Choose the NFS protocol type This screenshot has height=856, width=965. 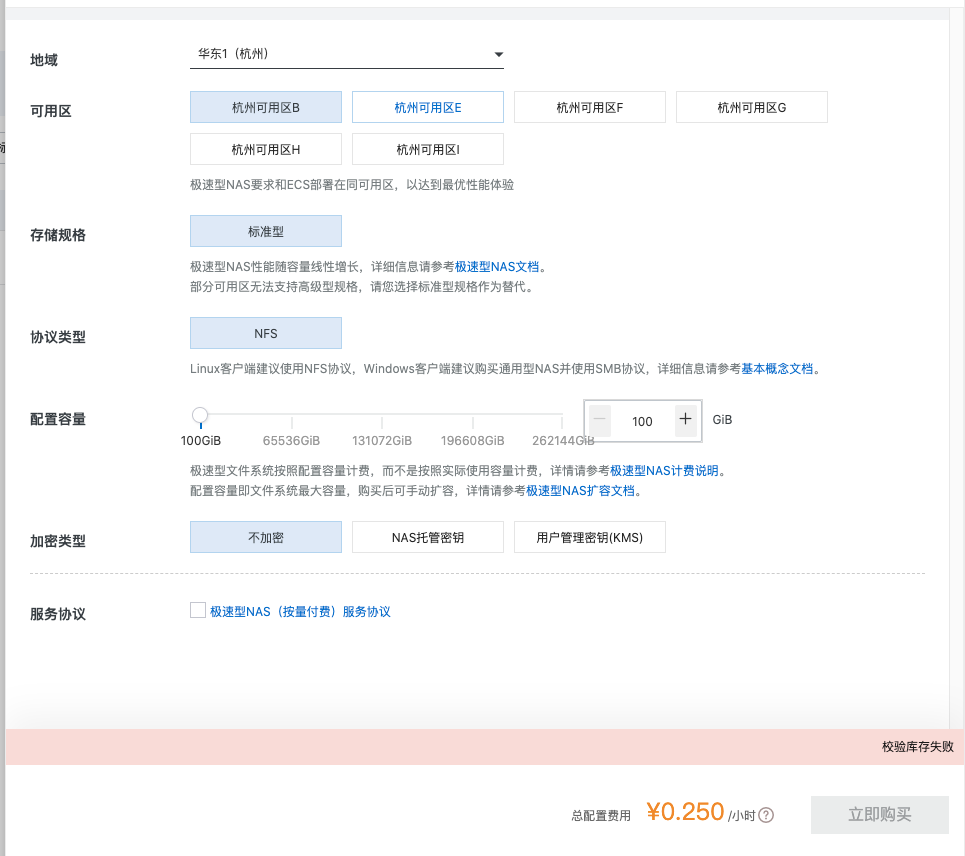265,334
